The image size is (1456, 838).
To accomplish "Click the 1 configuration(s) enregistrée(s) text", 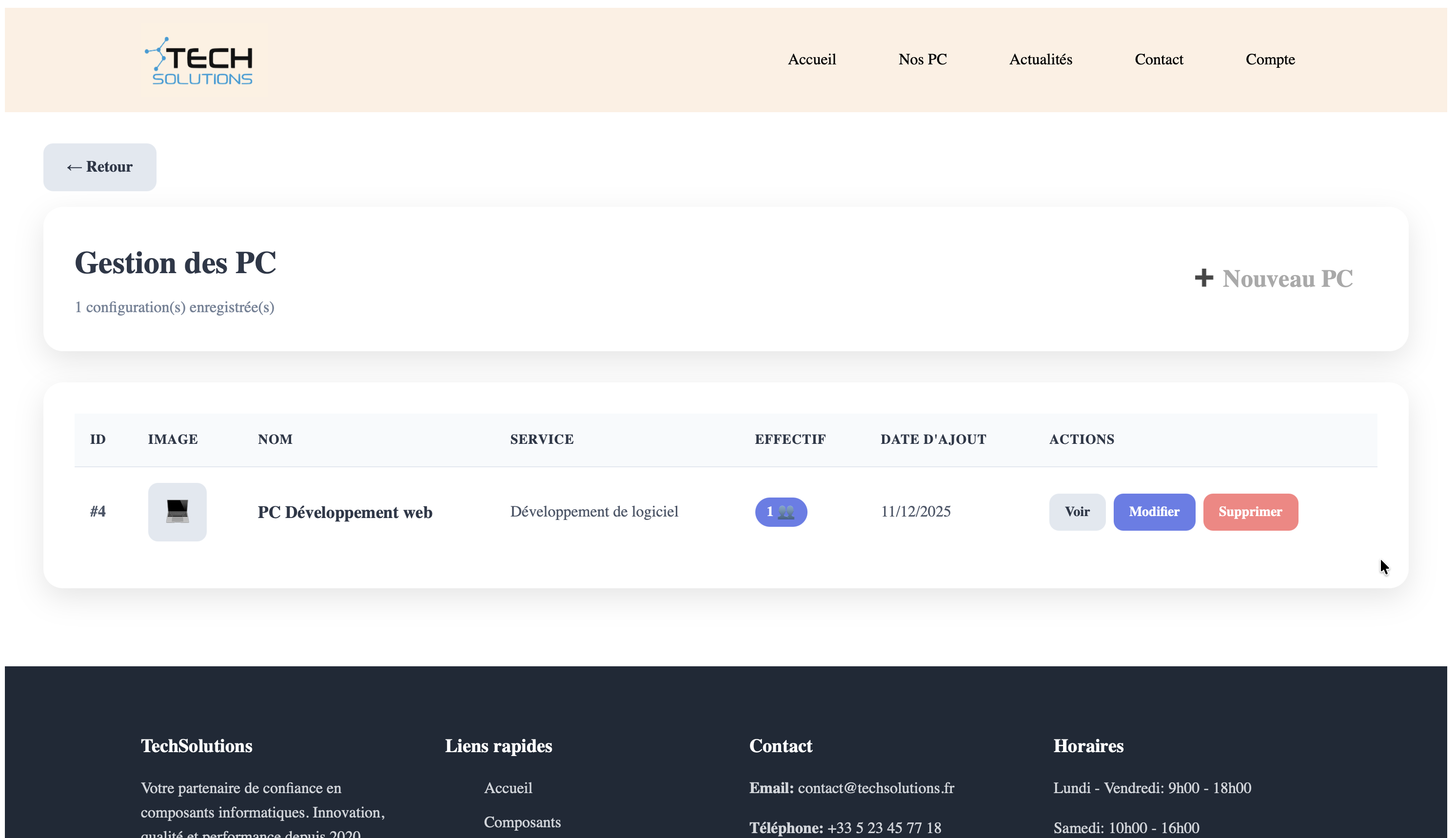I will pyautogui.click(x=174, y=307).
